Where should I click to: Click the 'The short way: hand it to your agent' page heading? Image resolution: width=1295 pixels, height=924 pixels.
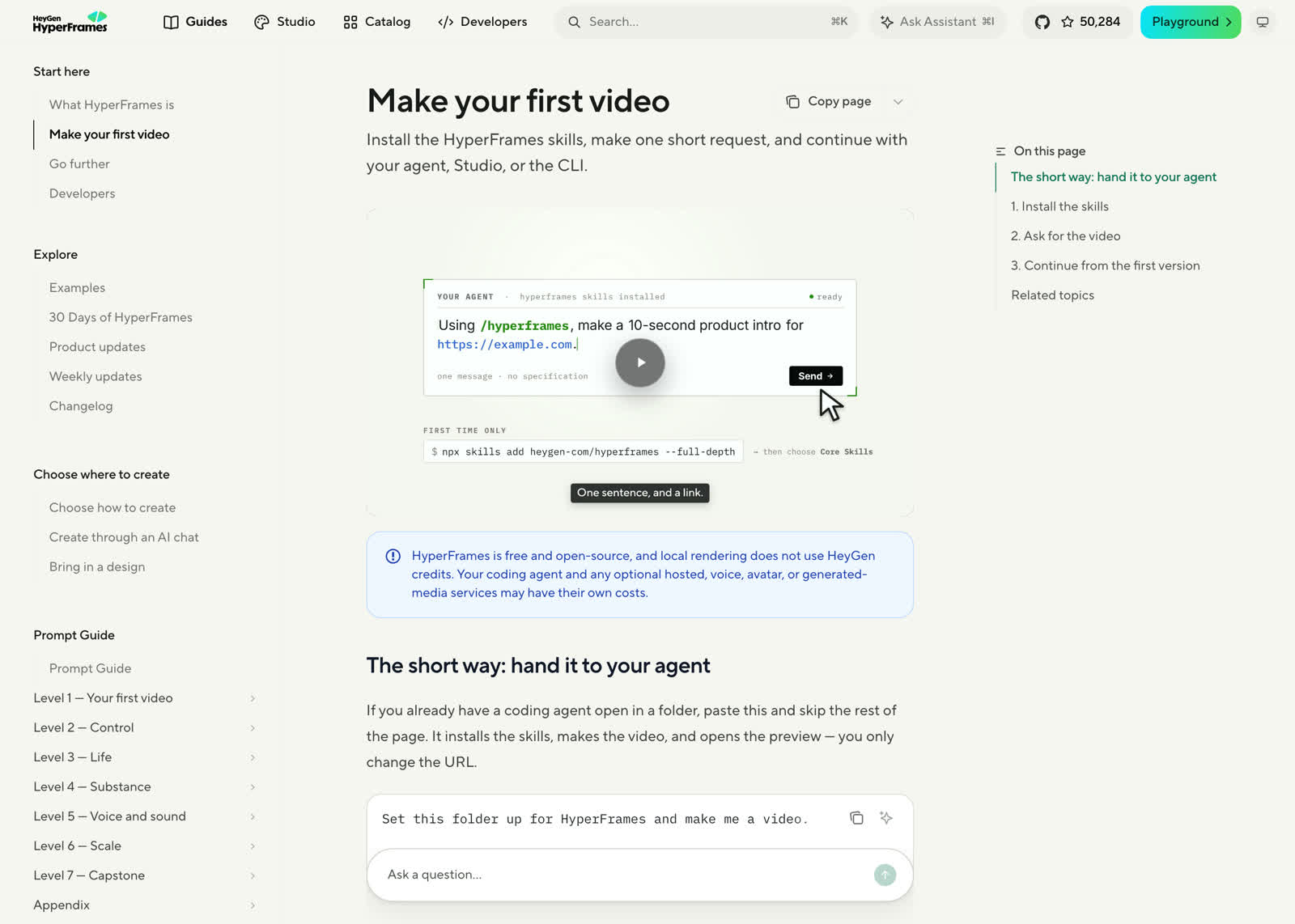pos(538,665)
